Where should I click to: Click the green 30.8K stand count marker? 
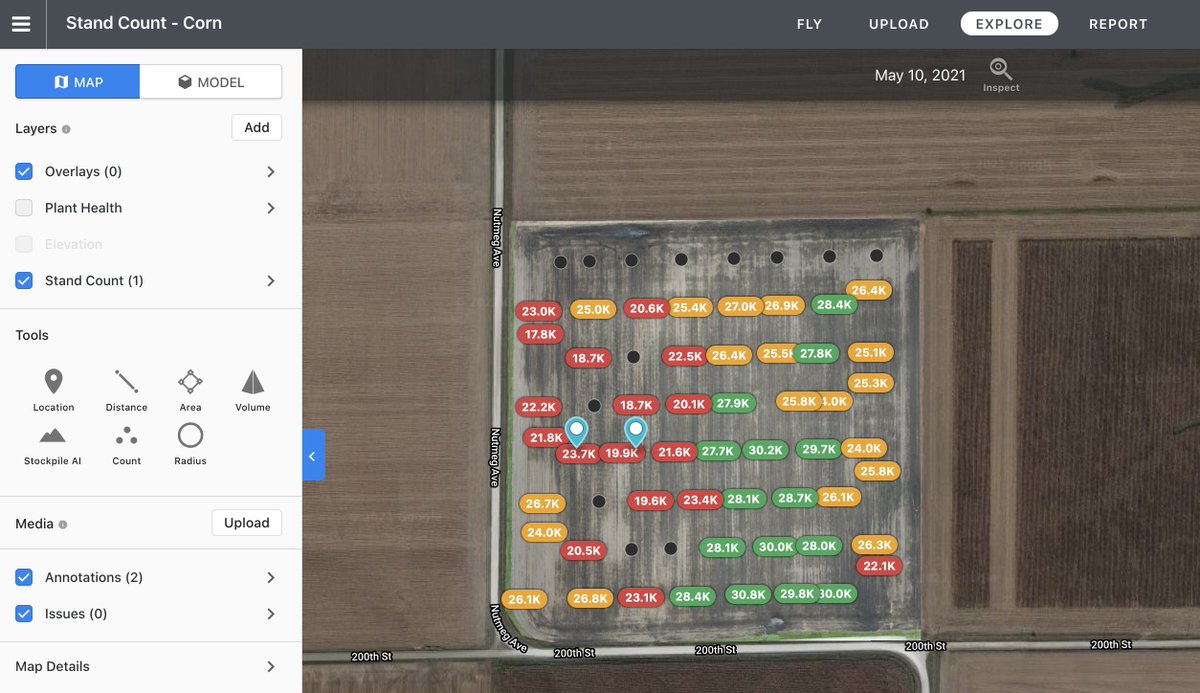[x=748, y=594]
